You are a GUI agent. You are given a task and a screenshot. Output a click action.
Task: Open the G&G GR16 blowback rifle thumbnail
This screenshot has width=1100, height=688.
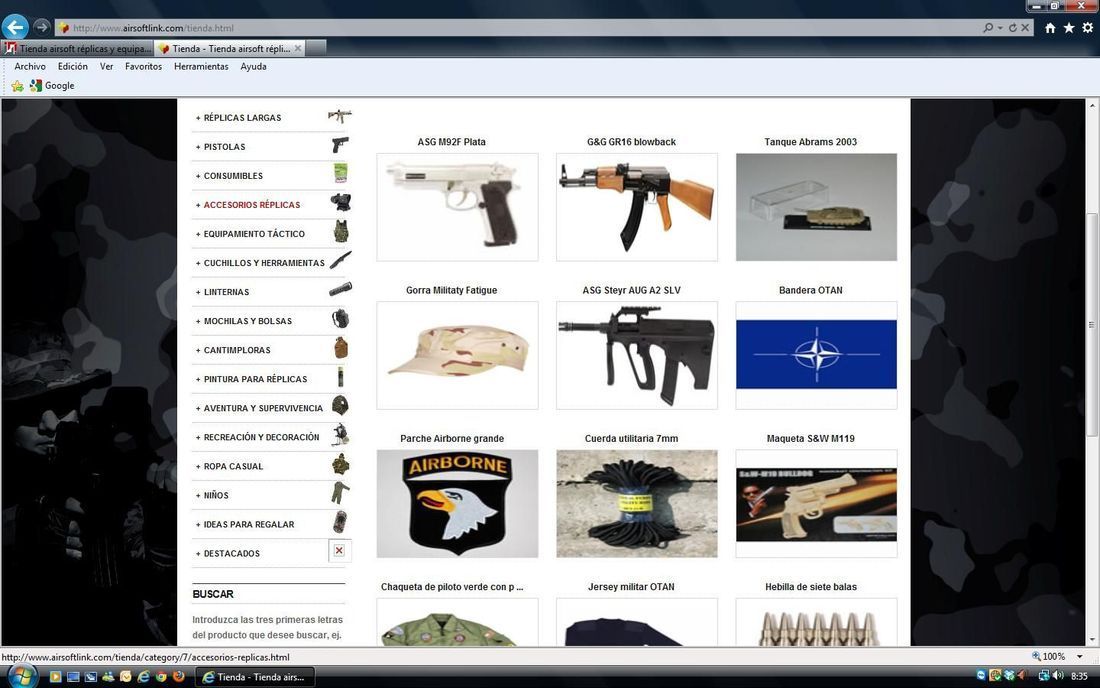(637, 207)
